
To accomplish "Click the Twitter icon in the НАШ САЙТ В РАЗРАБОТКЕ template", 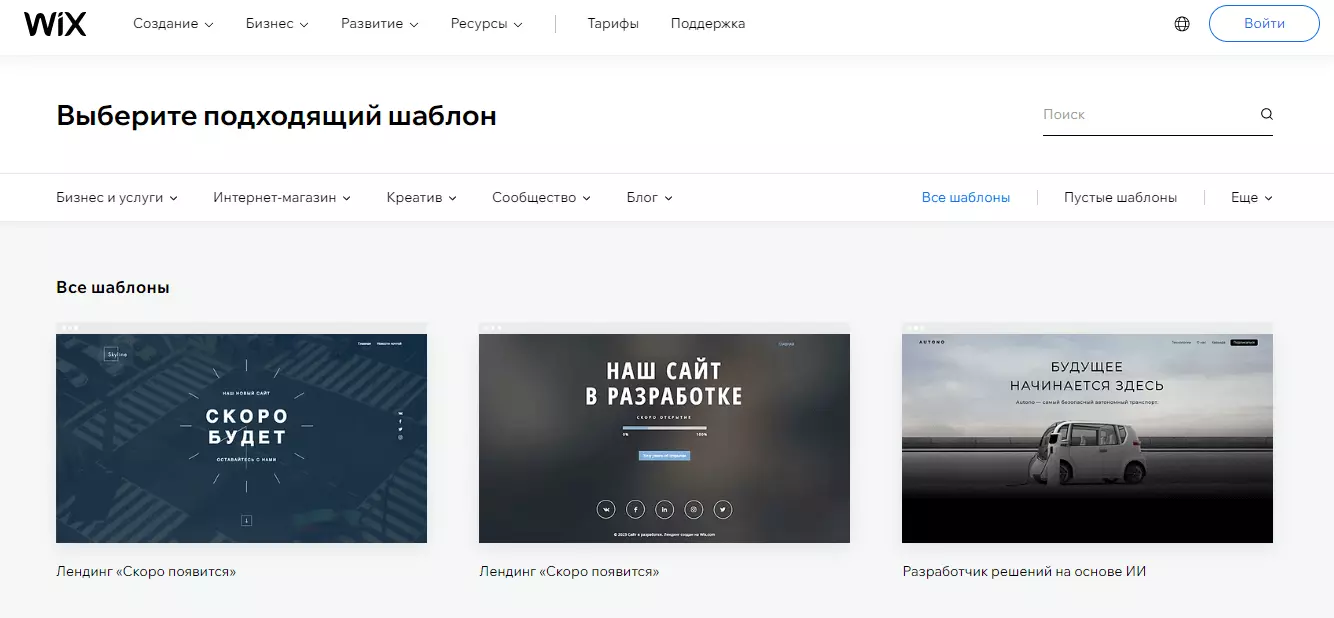I will (x=723, y=510).
